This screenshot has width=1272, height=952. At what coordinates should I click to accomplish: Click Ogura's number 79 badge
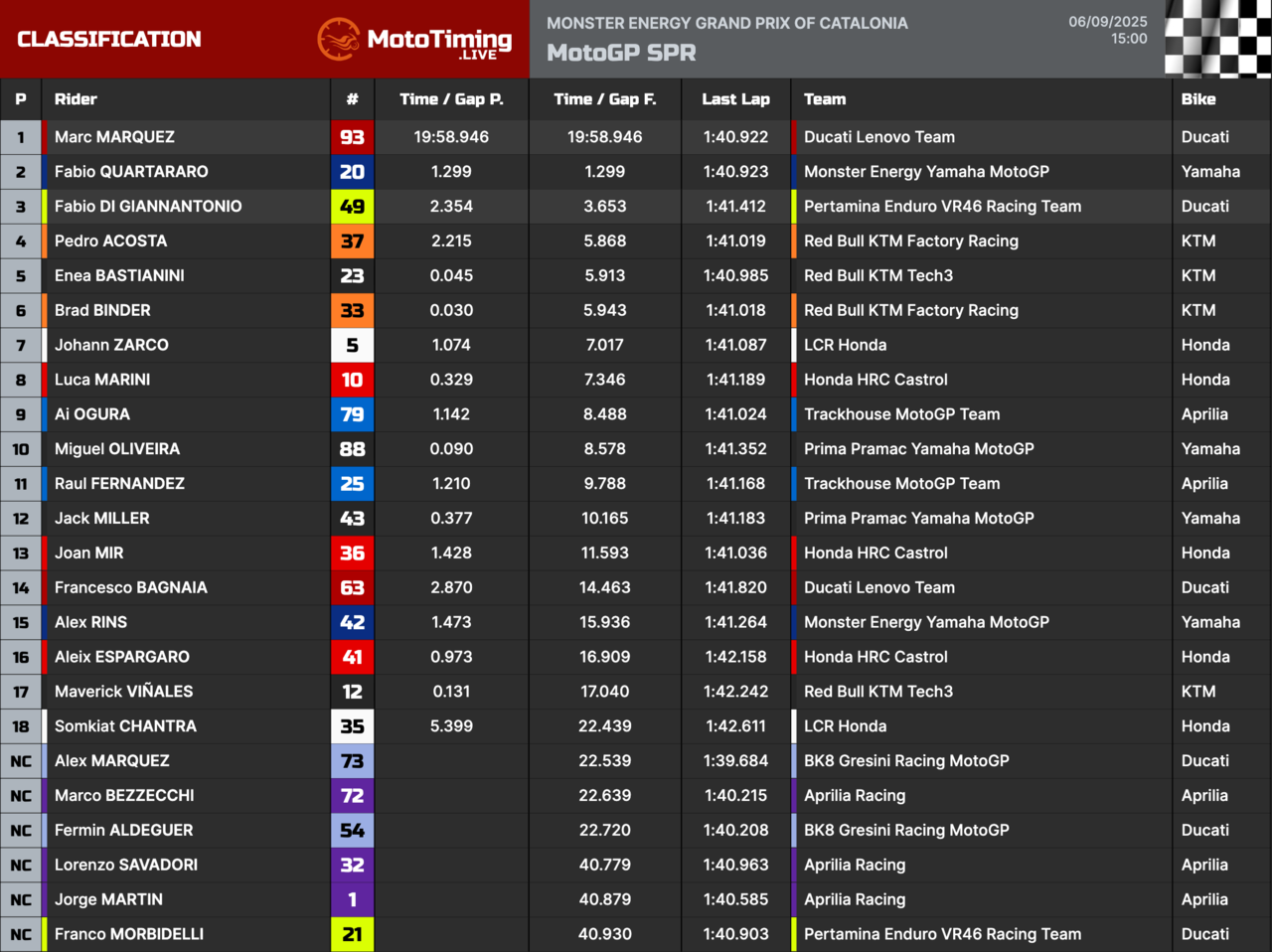point(353,414)
